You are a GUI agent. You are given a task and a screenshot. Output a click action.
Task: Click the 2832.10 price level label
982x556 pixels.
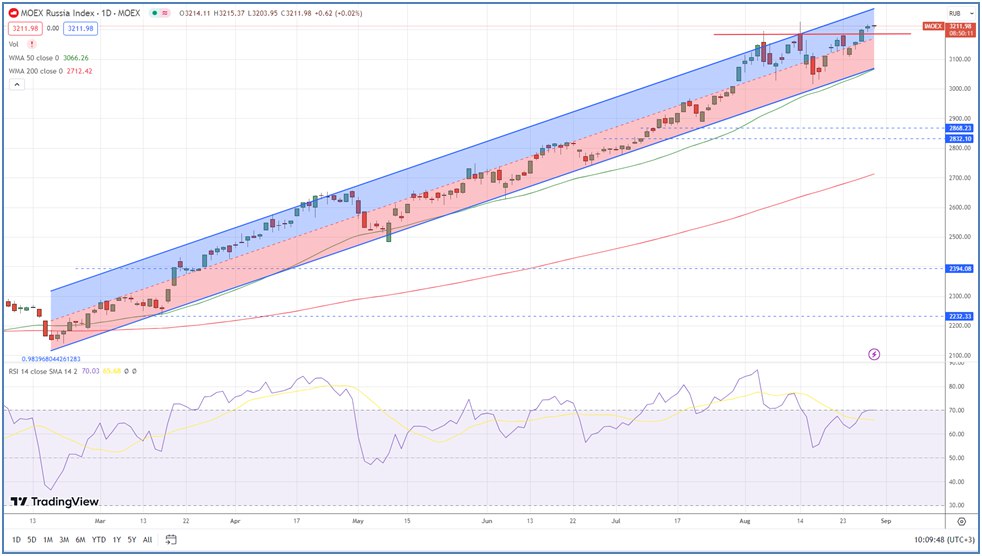pos(960,138)
